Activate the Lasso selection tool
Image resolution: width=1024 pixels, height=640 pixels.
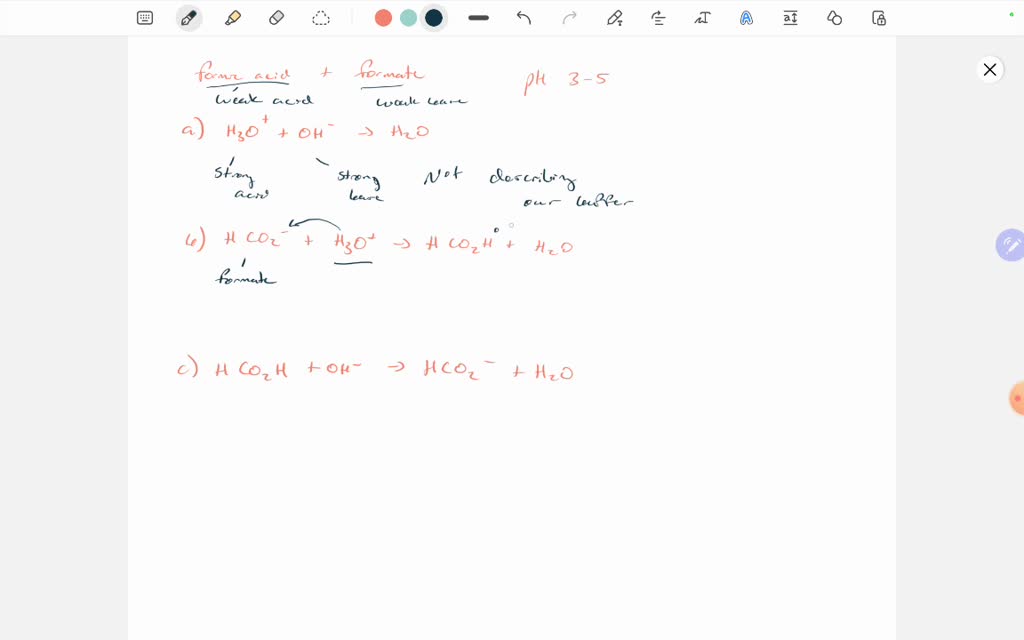tap(321, 17)
